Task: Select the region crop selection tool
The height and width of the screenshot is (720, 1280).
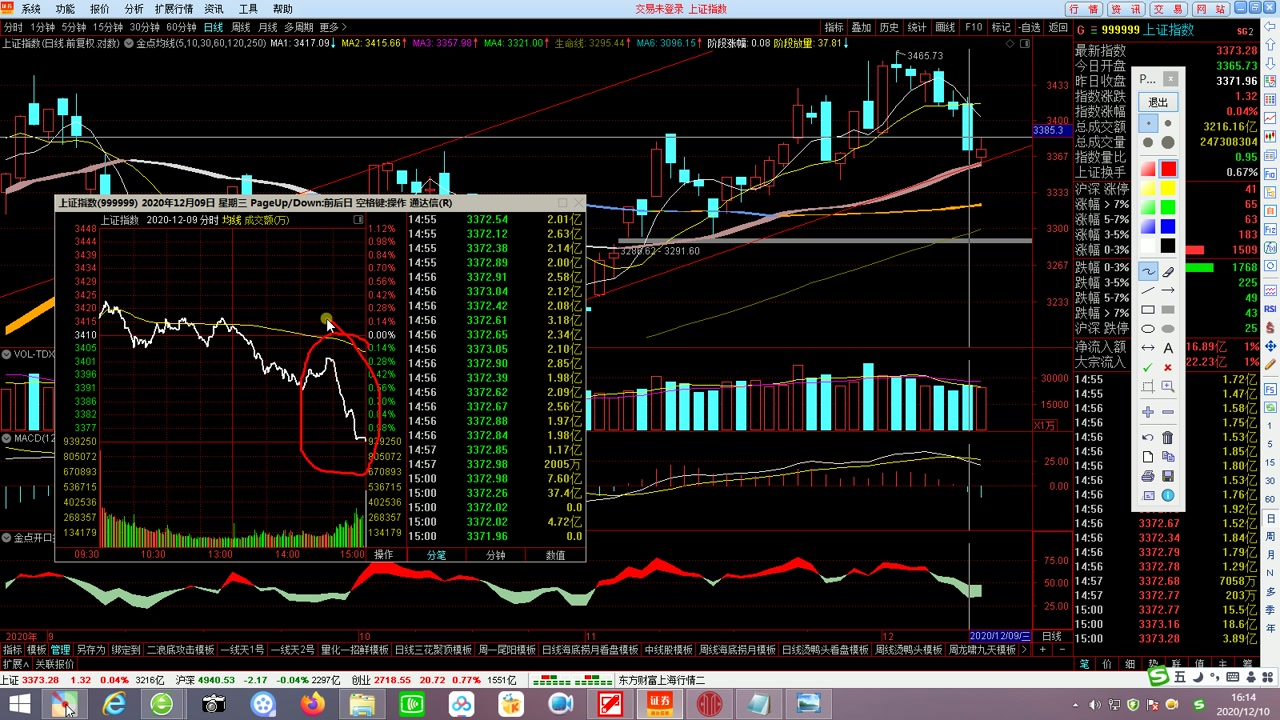Action: (x=1148, y=387)
